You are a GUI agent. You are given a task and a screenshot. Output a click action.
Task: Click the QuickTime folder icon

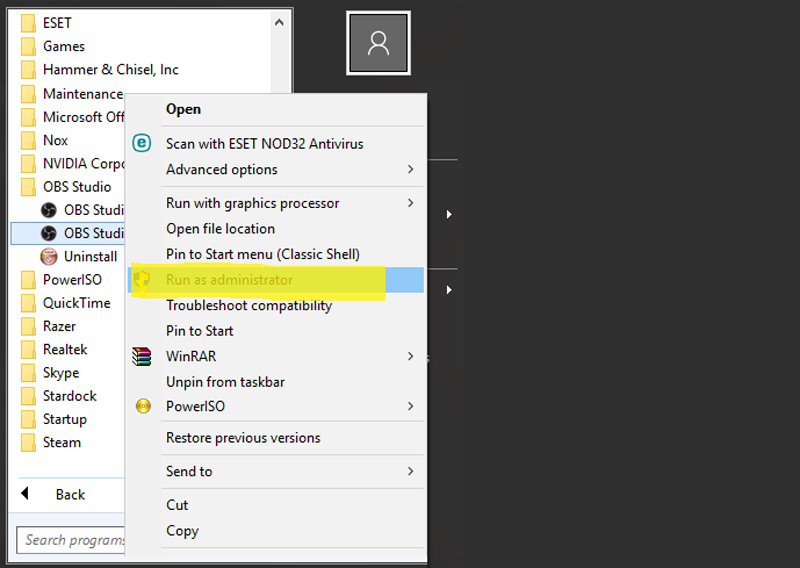click(x=28, y=303)
